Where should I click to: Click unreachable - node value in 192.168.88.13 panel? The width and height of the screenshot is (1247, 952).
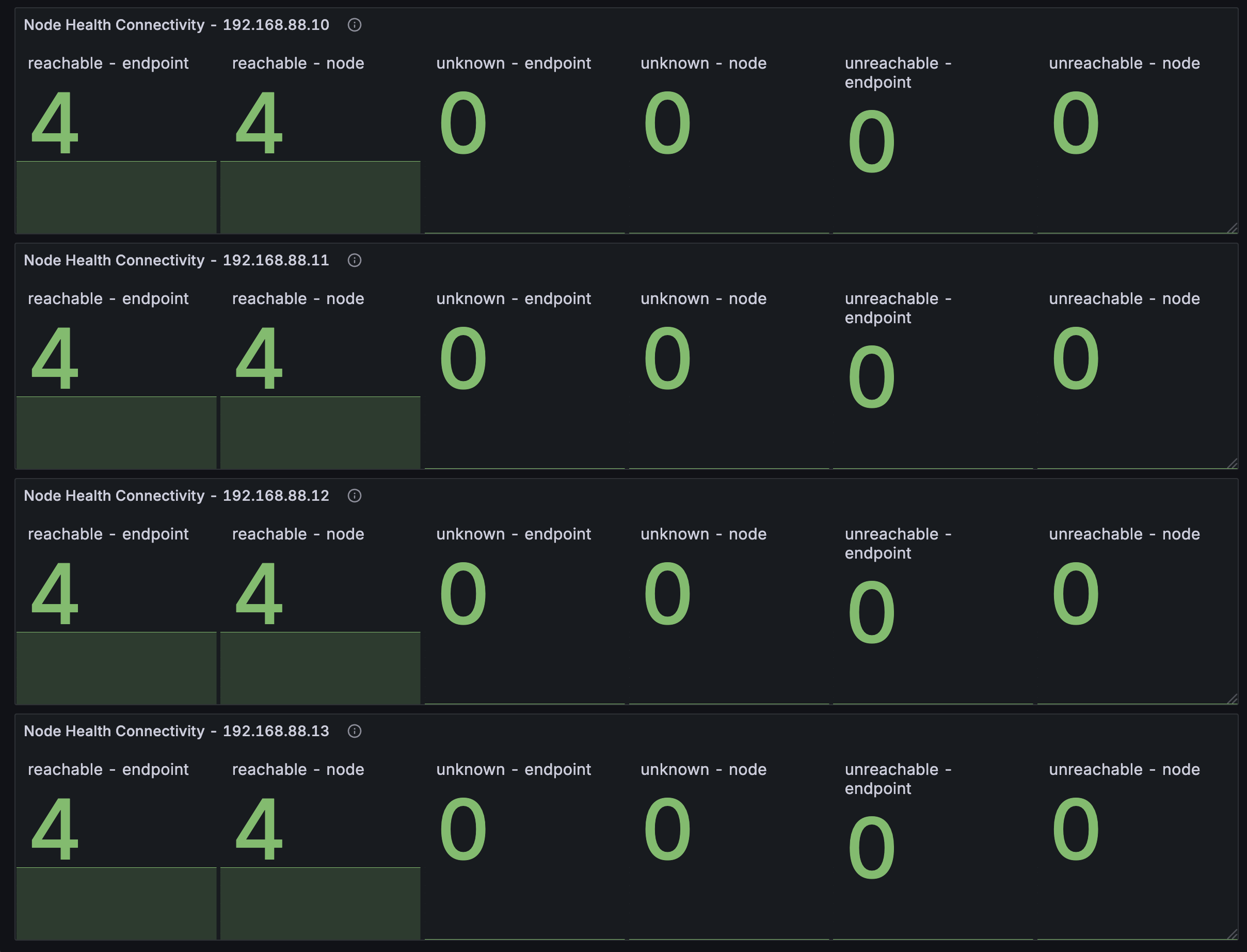click(1075, 829)
